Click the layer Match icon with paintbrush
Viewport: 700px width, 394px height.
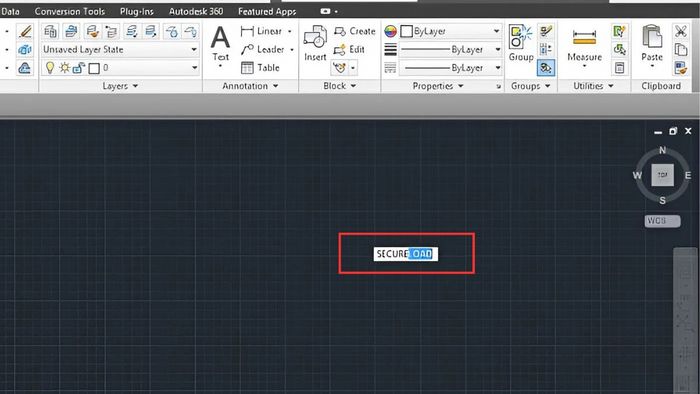[92, 31]
